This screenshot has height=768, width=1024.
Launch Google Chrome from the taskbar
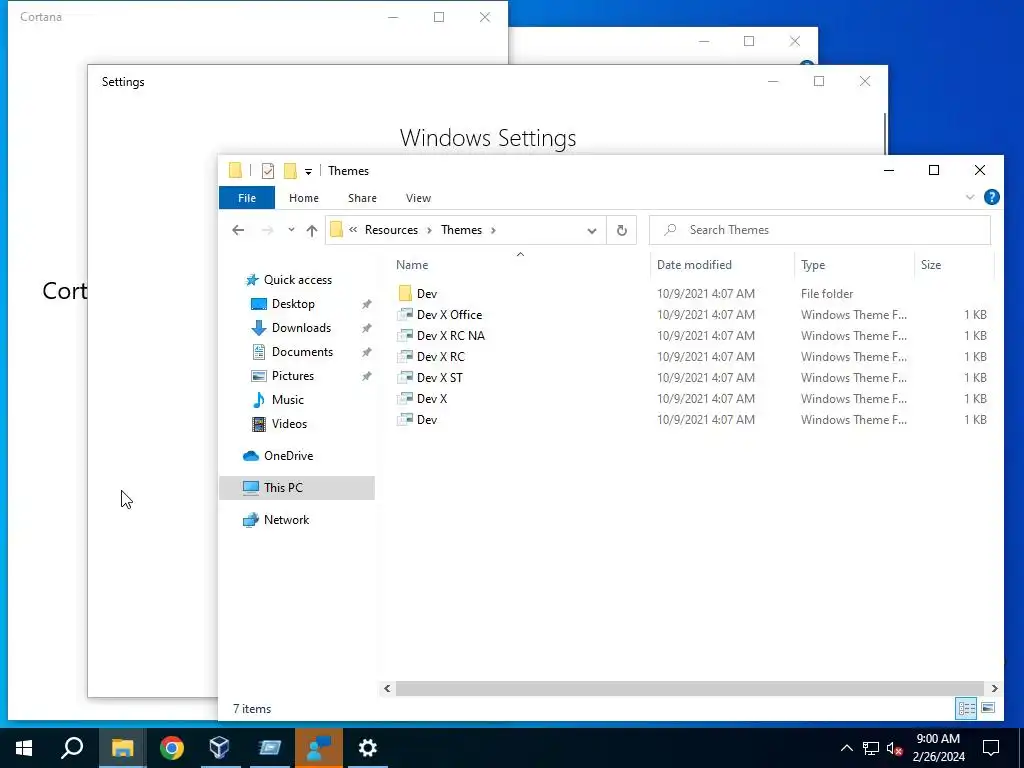tap(171, 748)
